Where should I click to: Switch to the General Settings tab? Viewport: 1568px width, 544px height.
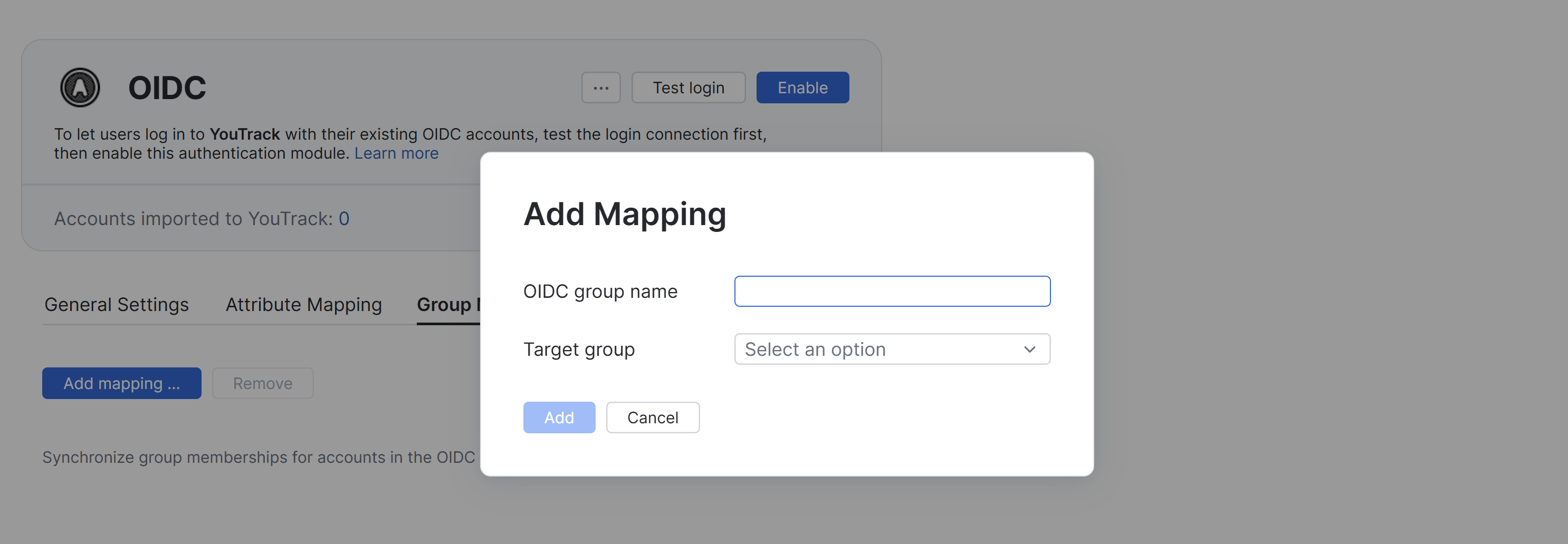[116, 304]
